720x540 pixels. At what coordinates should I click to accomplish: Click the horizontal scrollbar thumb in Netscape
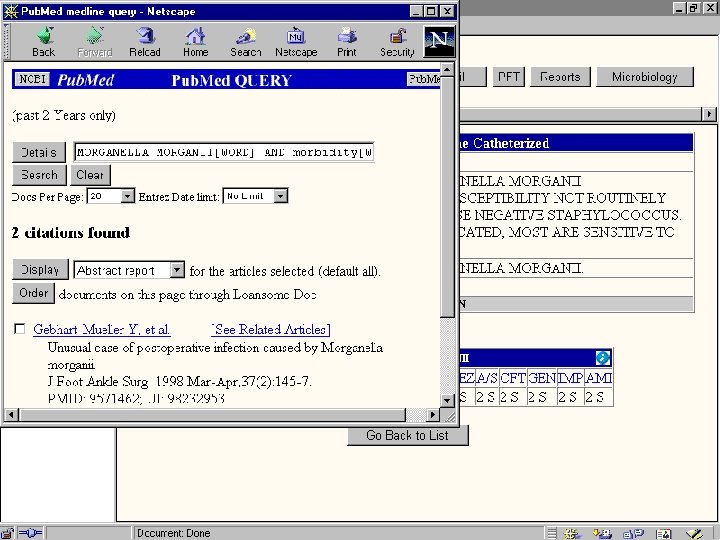click(212, 415)
